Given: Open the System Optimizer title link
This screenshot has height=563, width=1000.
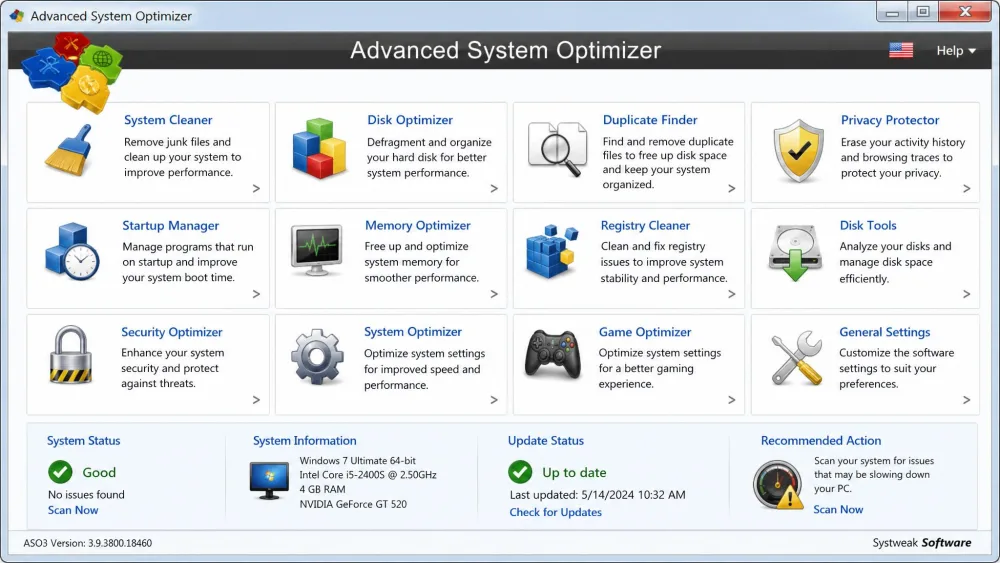Looking at the screenshot, I should click(x=413, y=332).
